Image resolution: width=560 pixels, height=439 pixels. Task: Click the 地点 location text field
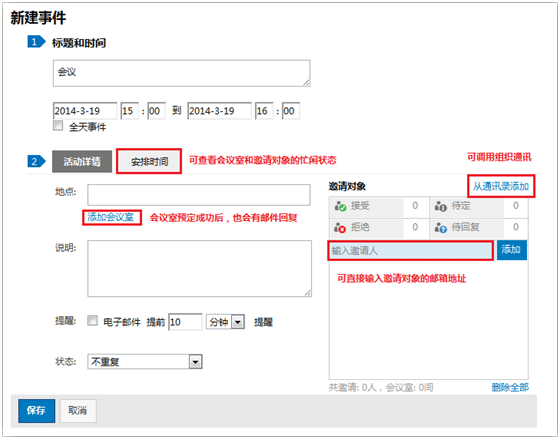[x=199, y=195]
